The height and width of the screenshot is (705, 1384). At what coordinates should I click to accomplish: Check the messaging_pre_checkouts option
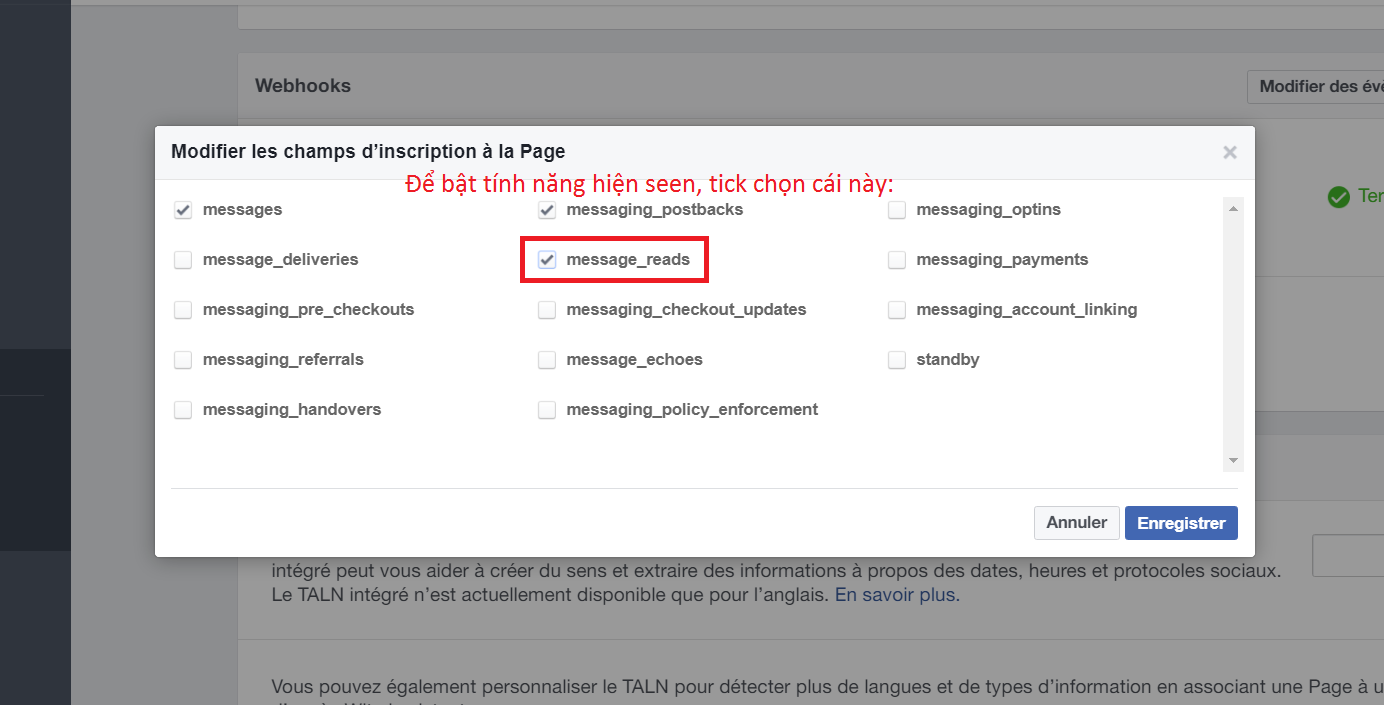(183, 310)
